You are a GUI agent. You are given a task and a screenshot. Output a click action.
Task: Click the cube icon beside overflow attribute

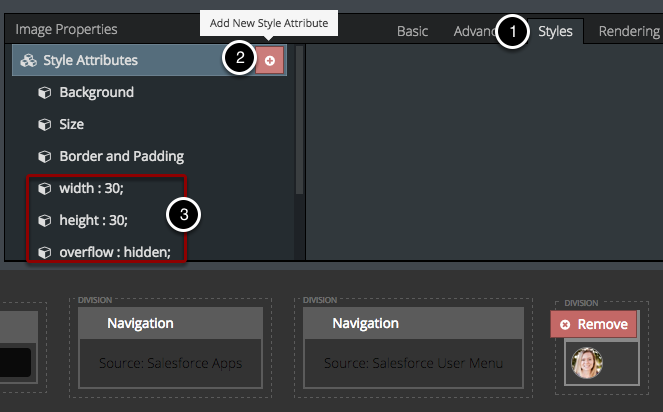pyautogui.click(x=44, y=252)
